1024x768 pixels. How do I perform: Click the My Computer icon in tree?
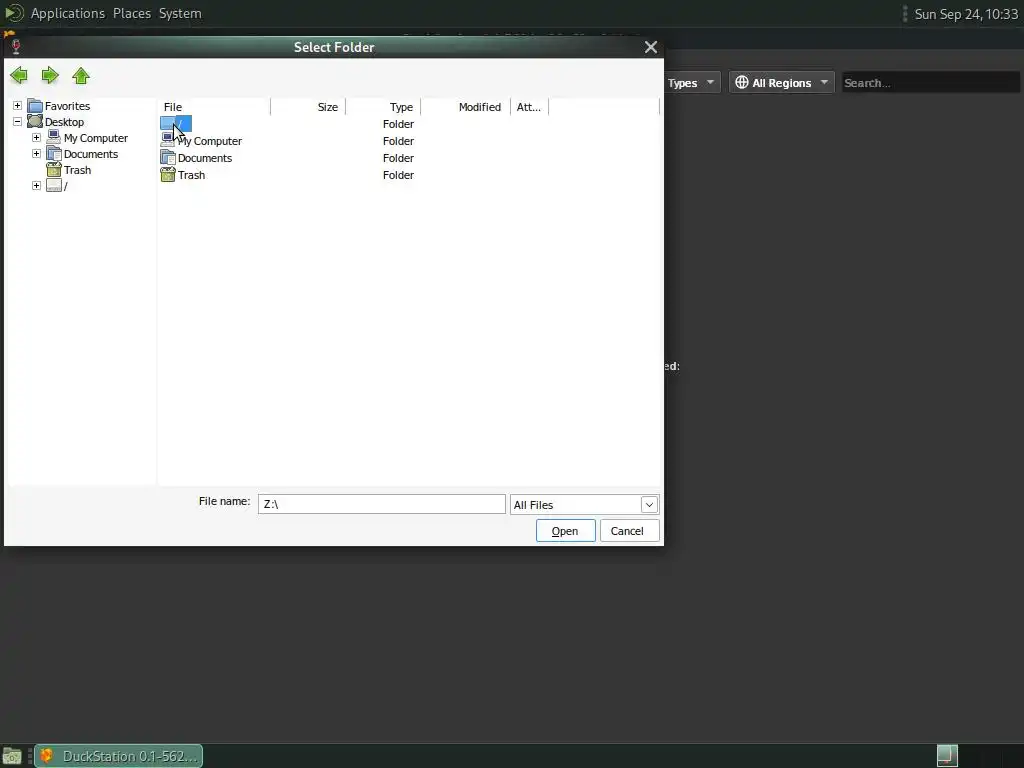click(x=54, y=138)
